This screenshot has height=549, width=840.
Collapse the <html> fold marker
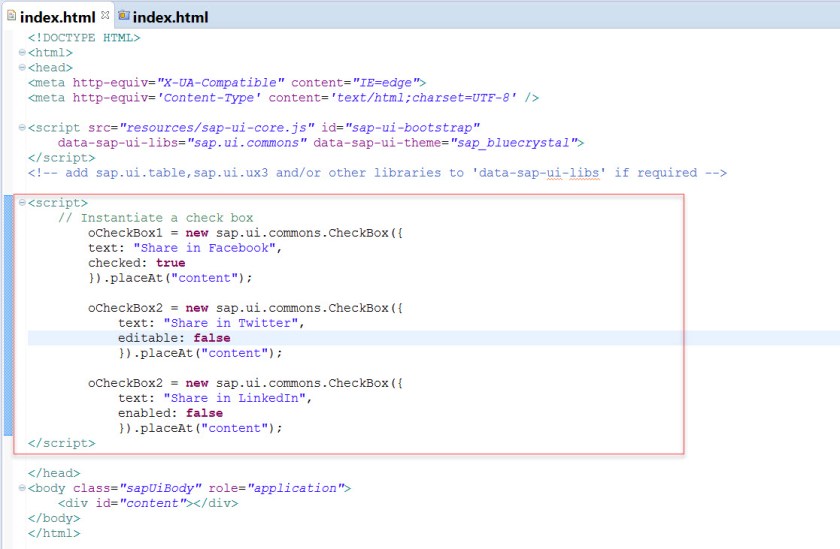coord(22,52)
